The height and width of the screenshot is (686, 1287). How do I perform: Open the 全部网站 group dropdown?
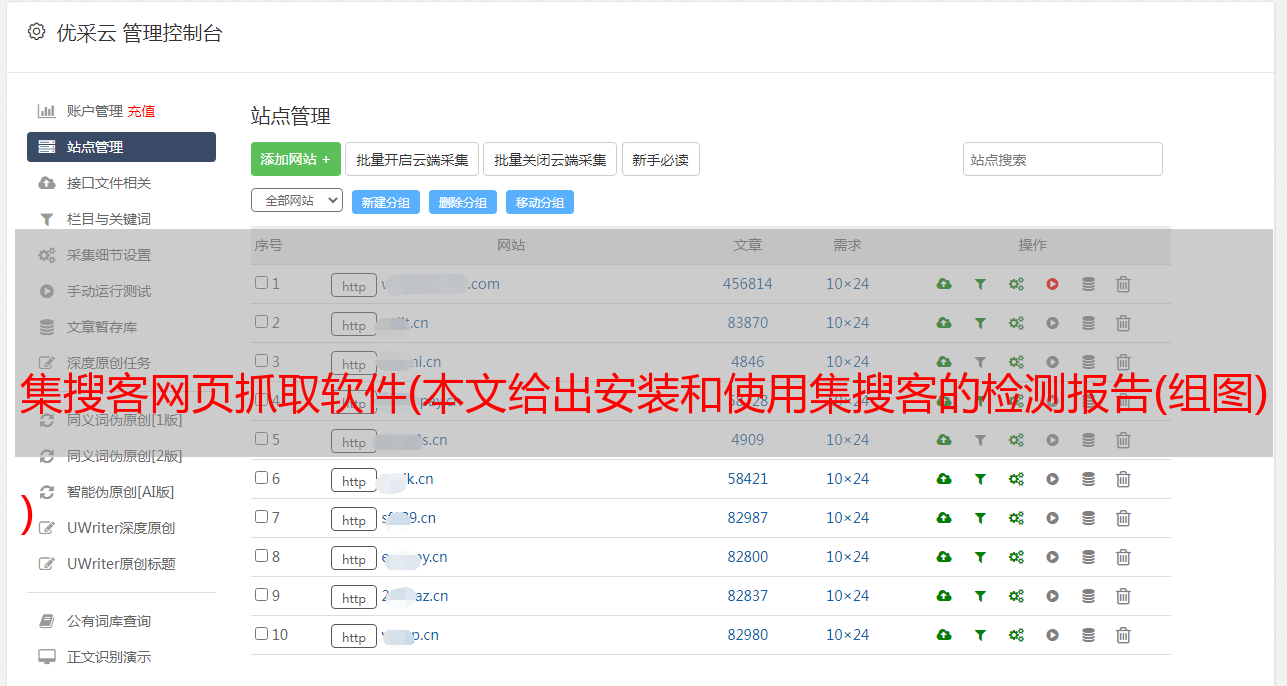[297, 201]
